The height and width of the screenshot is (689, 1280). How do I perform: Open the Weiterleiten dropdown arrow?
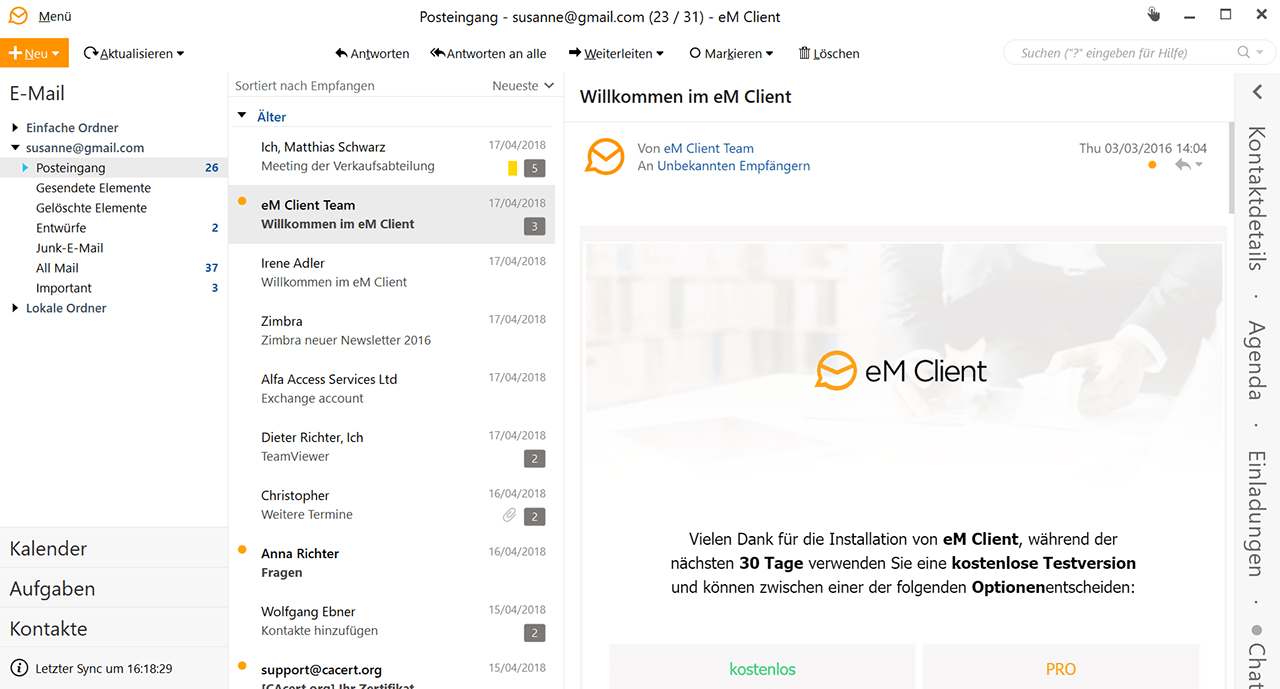[660, 54]
